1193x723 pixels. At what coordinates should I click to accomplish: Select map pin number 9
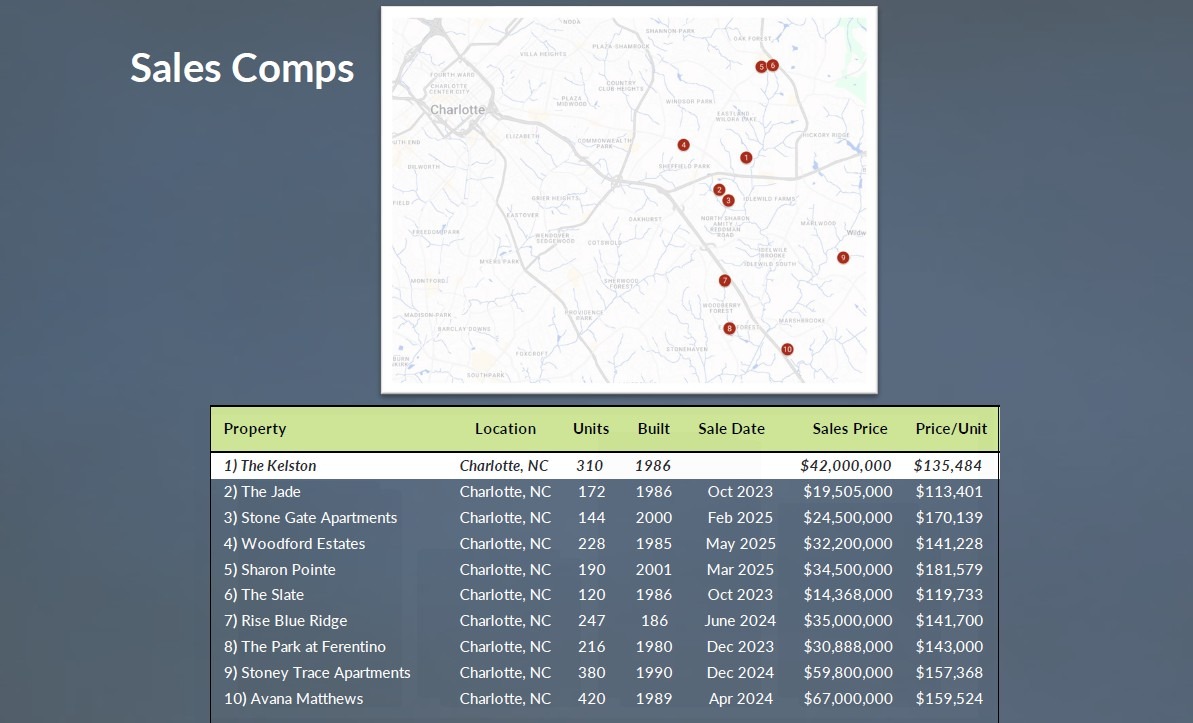843,257
